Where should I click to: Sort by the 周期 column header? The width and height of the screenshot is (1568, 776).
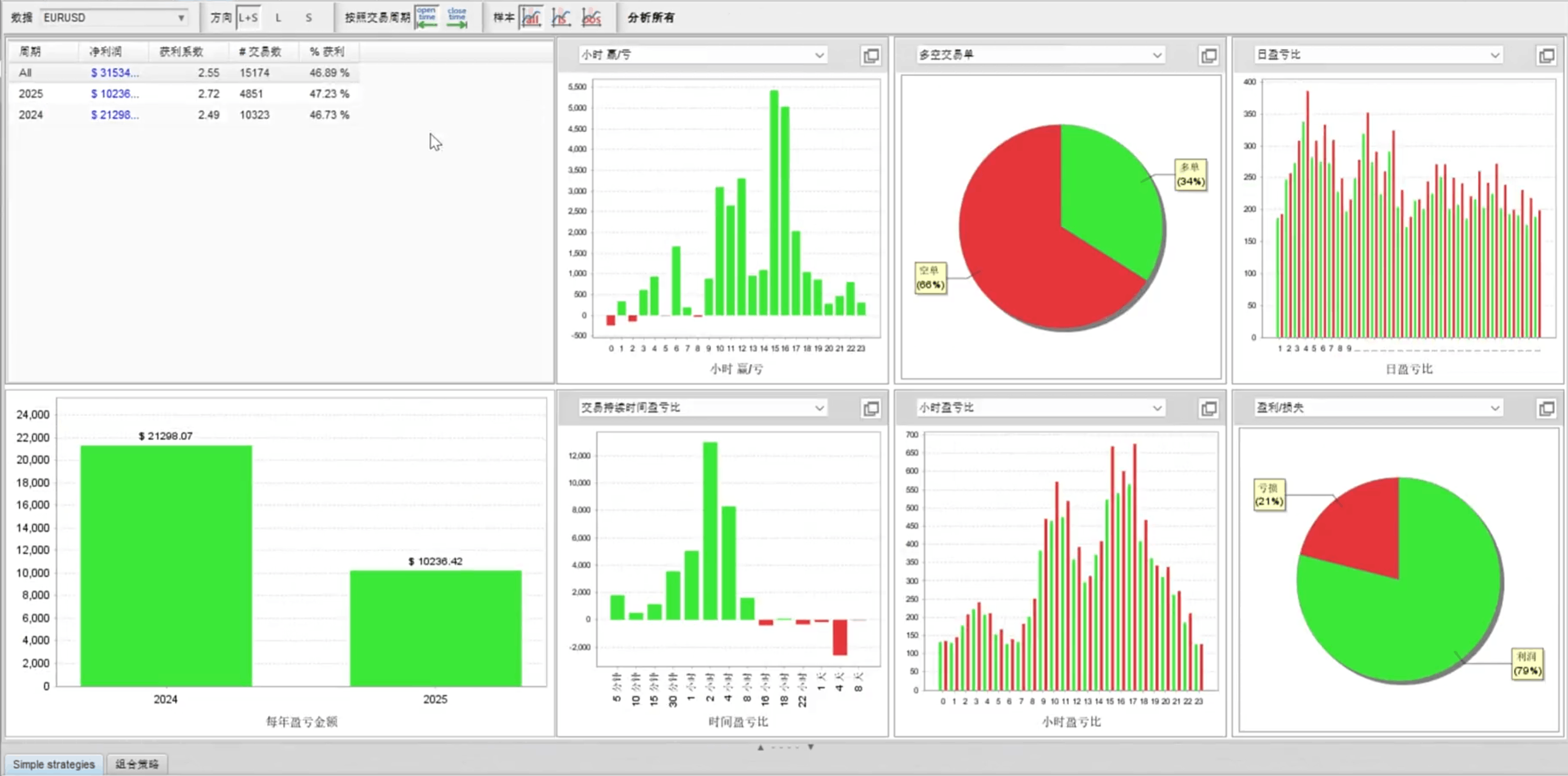pyautogui.click(x=44, y=52)
